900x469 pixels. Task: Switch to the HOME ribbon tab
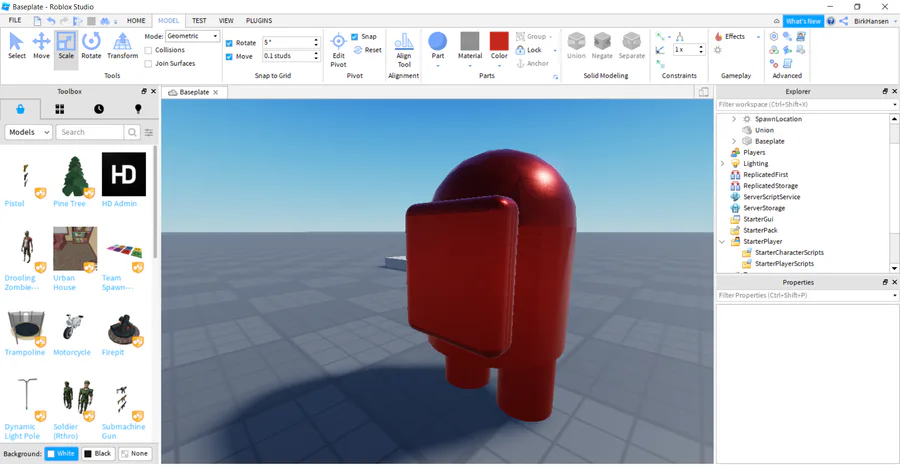[136, 21]
